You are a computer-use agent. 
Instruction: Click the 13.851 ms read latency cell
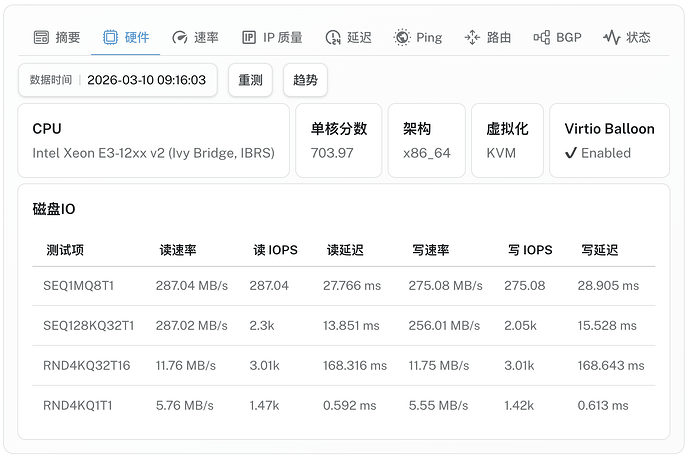(x=351, y=326)
